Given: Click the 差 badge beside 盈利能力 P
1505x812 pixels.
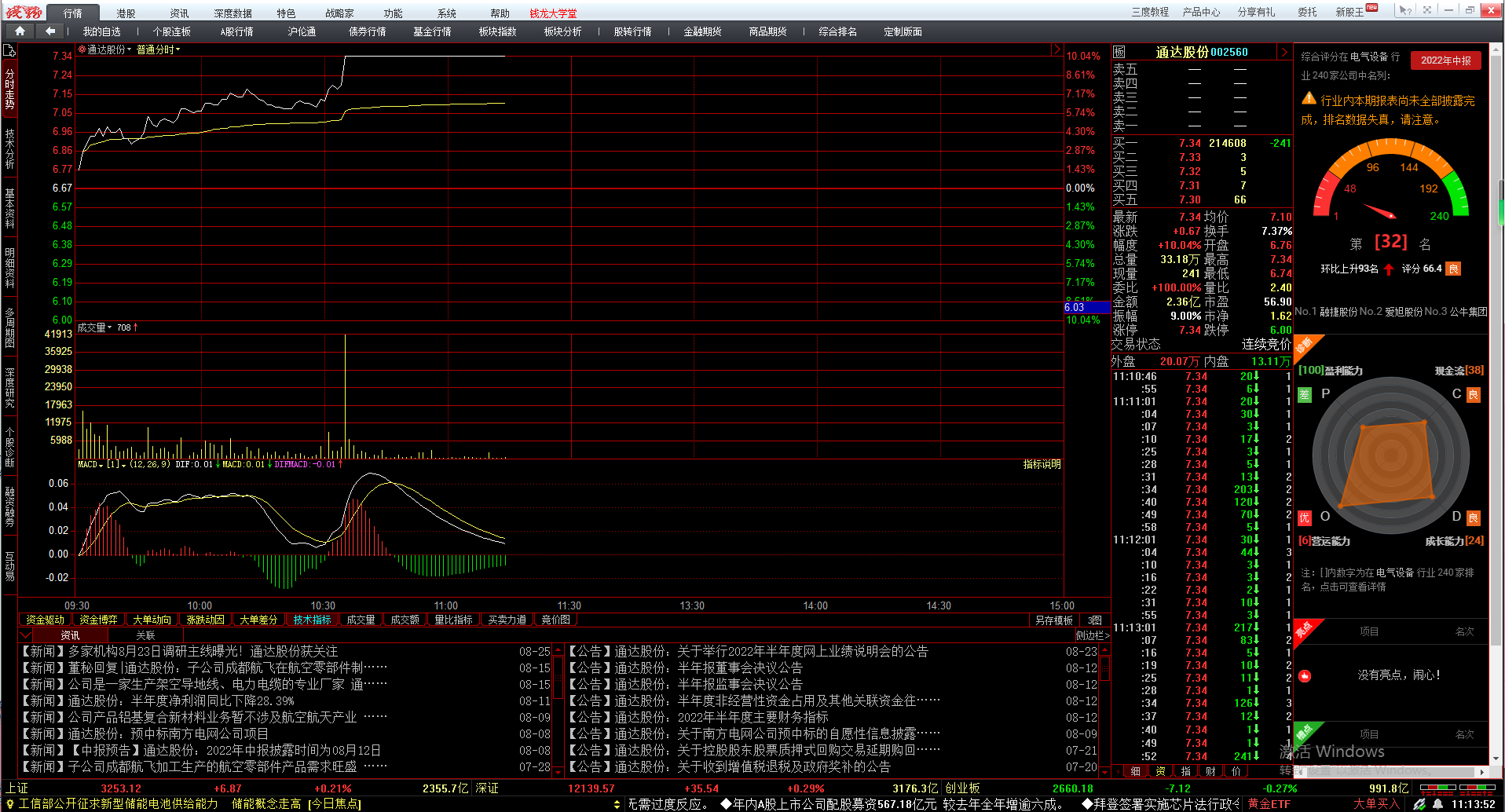Looking at the screenshot, I should [x=1305, y=395].
